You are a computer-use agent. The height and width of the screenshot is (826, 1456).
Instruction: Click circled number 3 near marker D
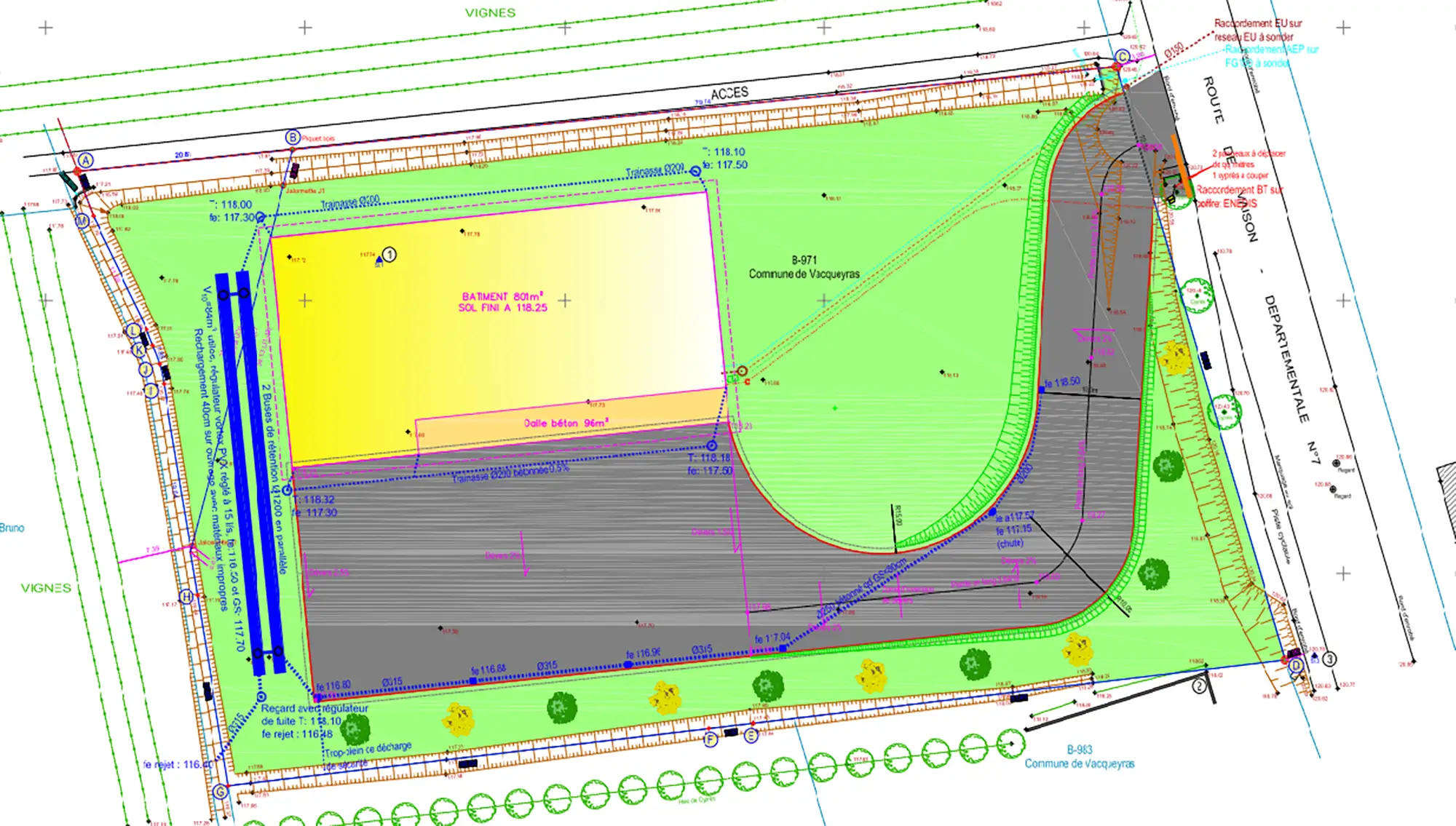tap(1329, 659)
